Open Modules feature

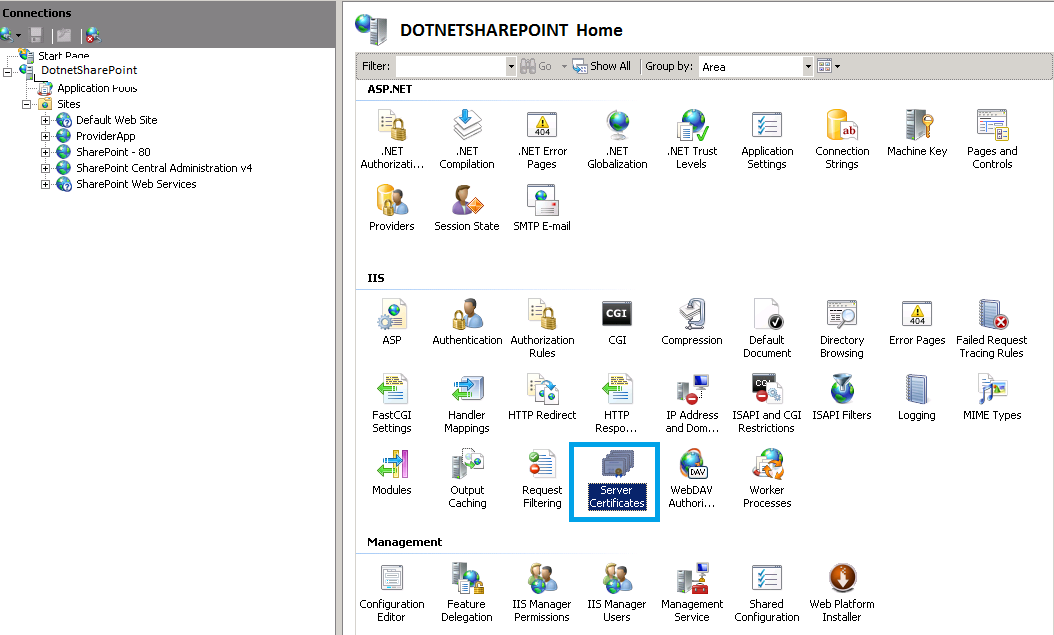point(392,472)
